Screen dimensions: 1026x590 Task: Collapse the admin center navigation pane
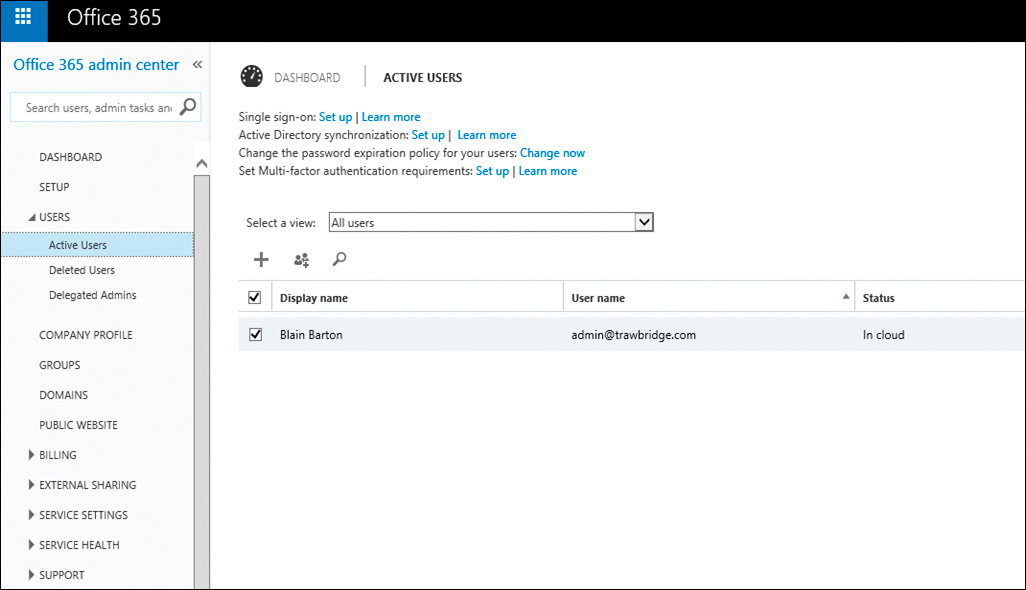[197, 64]
